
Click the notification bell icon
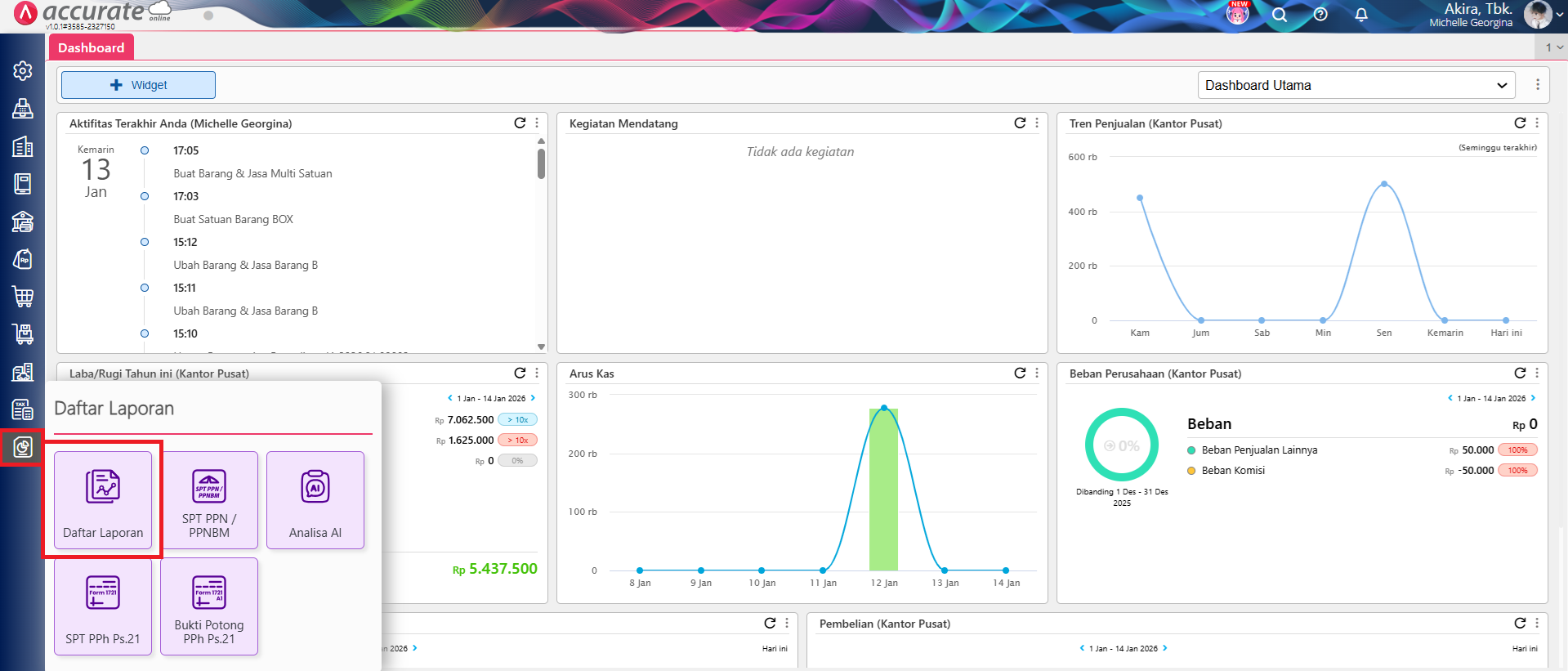tap(1361, 15)
